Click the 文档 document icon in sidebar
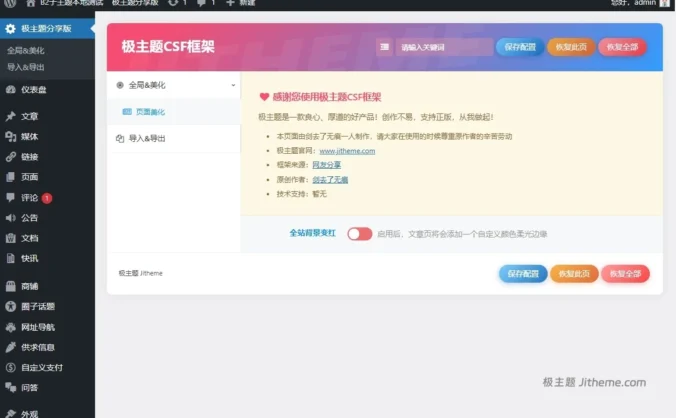This screenshot has width=676, height=418. 10,238
